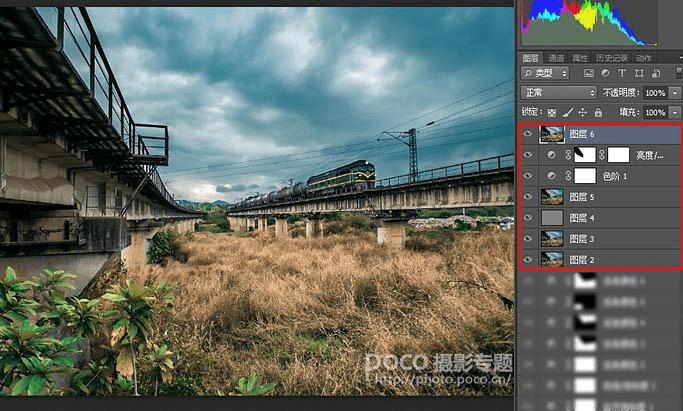Click the 亮度/... layer name
Image resolution: width=683 pixels, height=411 pixels.
pos(650,155)
